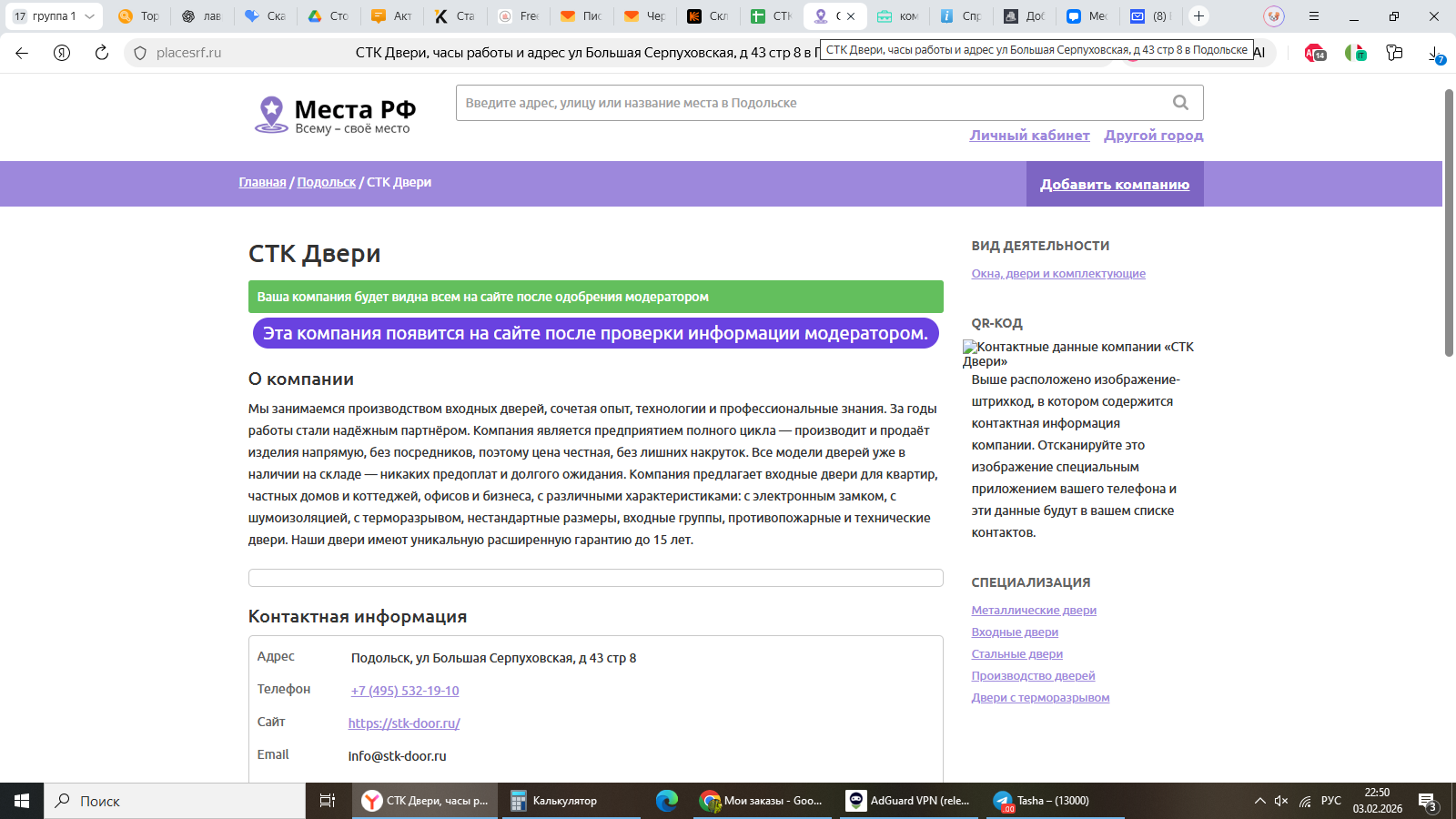The image size is (1456, 819).
Task: Switch to the Акт tab
Action: (x=391, y=15)
